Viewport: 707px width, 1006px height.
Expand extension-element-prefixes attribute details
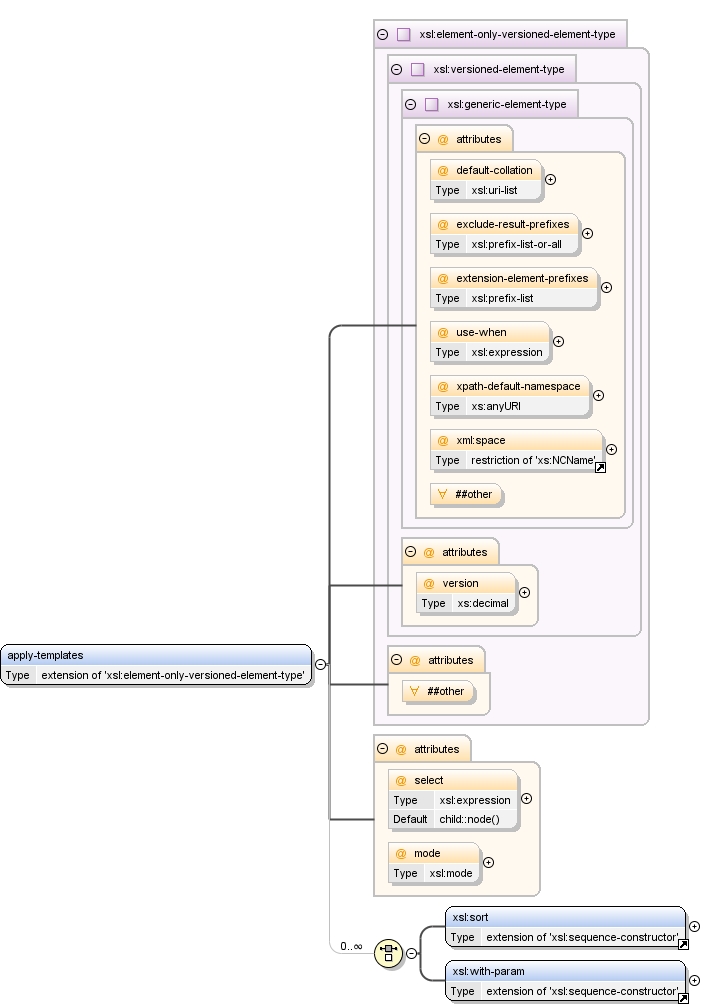(x=606, y=287)
